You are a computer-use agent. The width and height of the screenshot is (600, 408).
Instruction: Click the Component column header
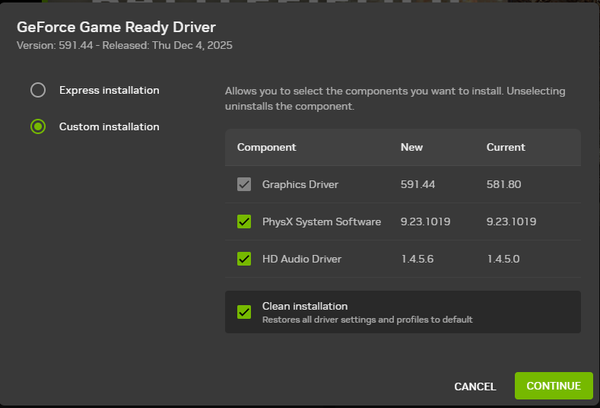tap(266, 147)
